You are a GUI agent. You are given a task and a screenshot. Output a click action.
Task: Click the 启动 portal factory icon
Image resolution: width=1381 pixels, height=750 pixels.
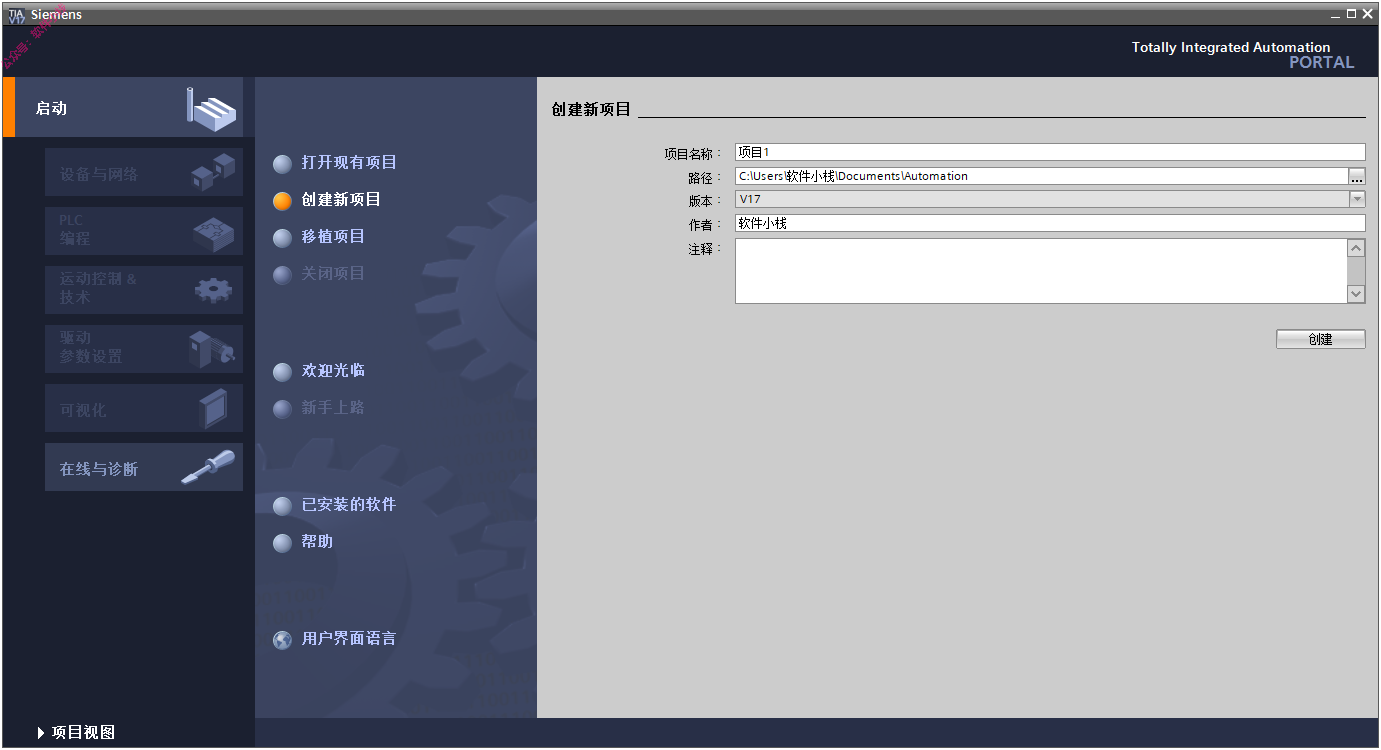click(x=212, y=108)
